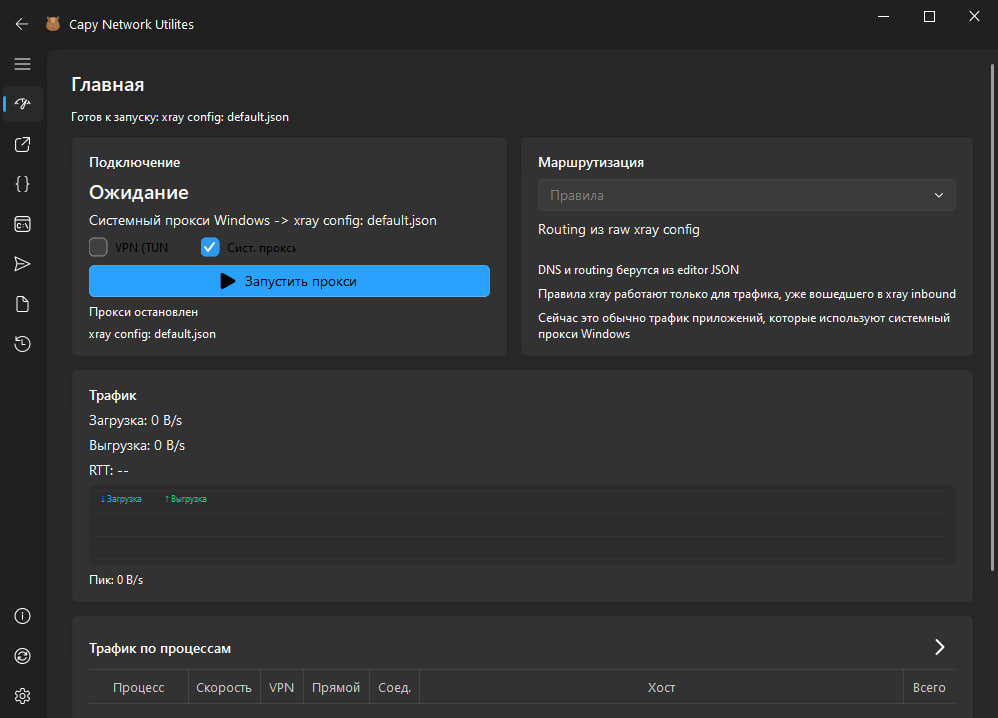Uncheck the Сист. прокси checkbox

(210, 247)
